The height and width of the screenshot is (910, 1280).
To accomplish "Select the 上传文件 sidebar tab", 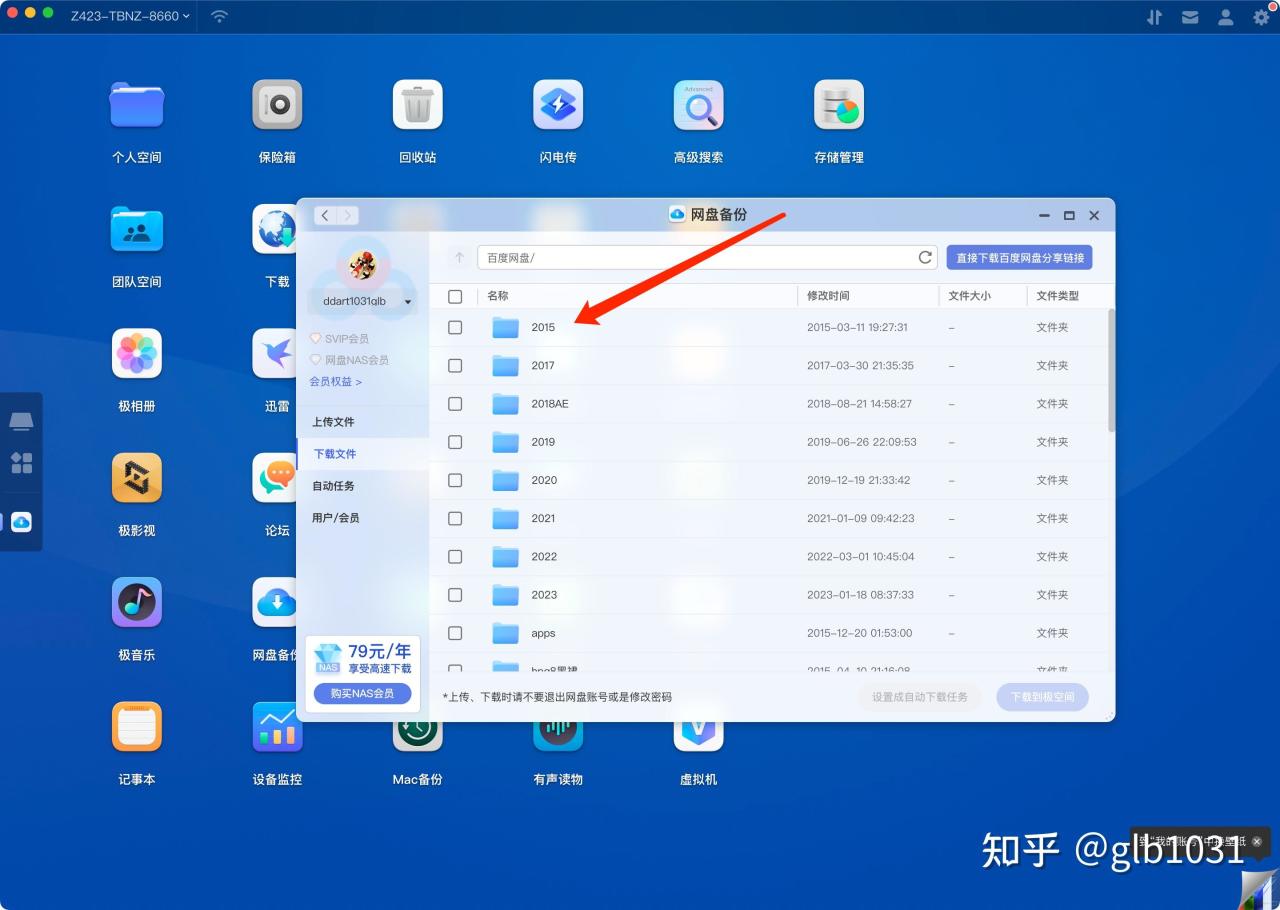I will 331,421.
